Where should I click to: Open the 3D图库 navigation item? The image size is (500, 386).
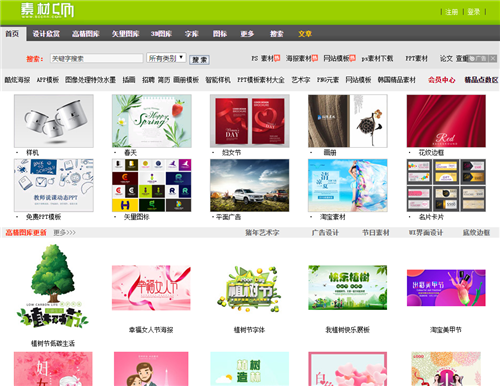tap(161, 34)
